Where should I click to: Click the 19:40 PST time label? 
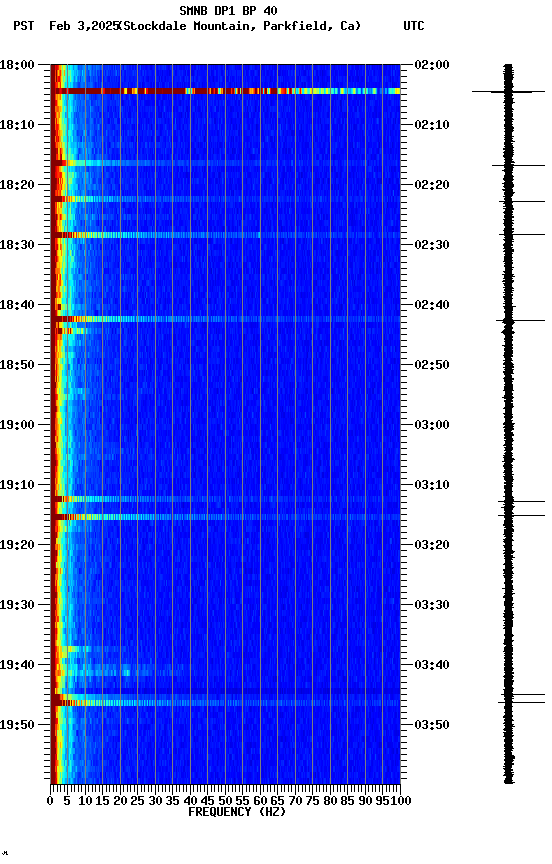tap(17, 665)
